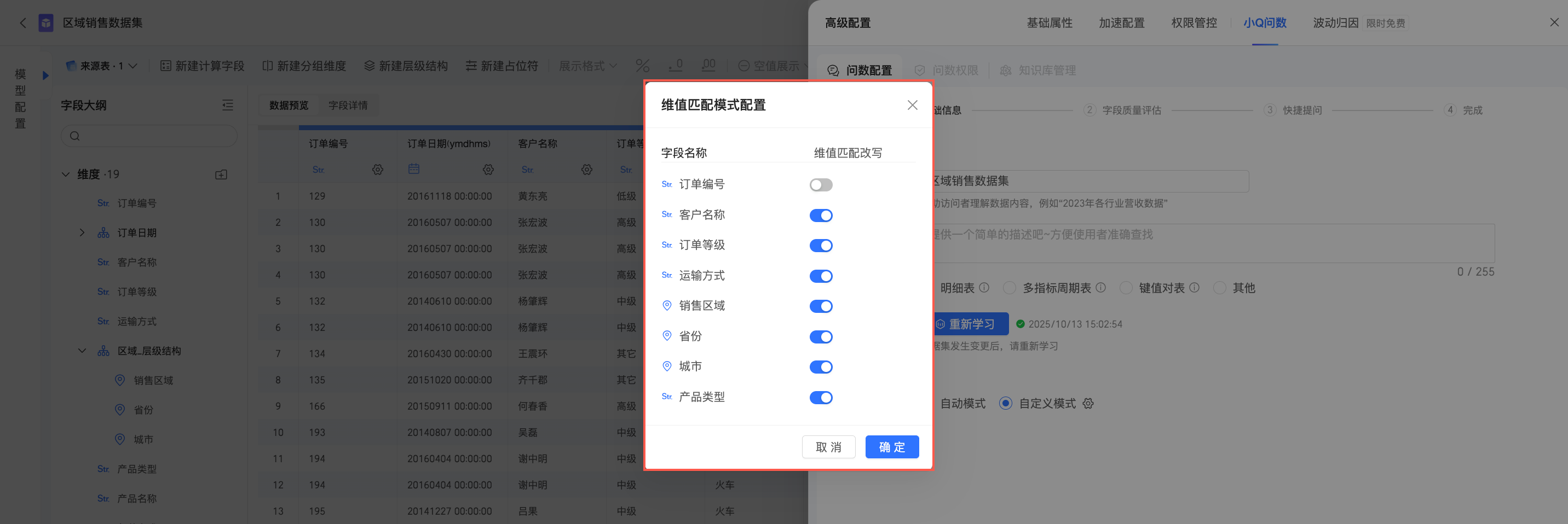Collapse the 维度 · 19 group
The height and width of the screenshot is (524, 1568).
coord(66,174)
